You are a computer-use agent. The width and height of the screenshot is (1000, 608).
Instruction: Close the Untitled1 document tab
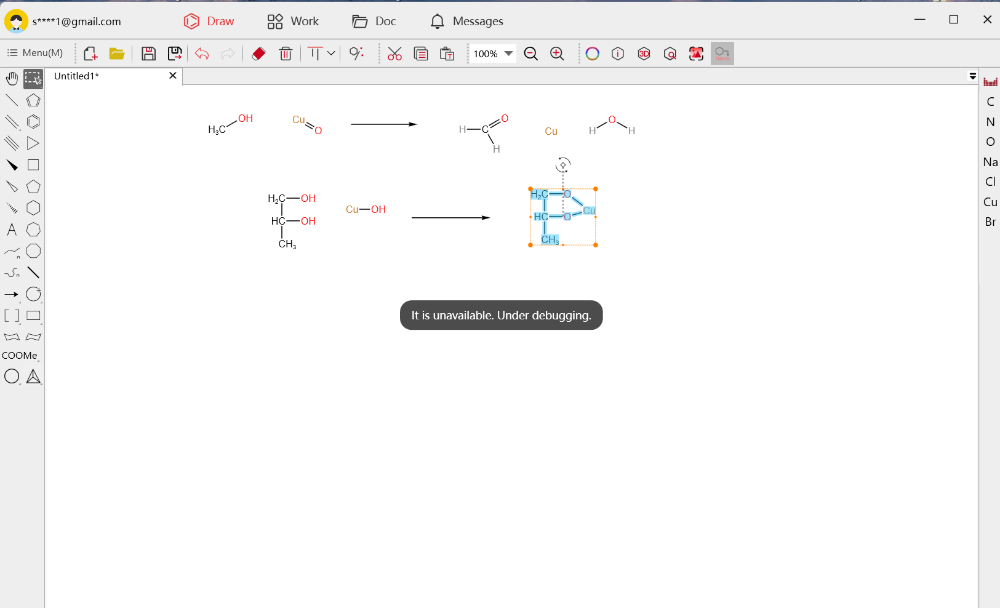(x=172, y=76)
